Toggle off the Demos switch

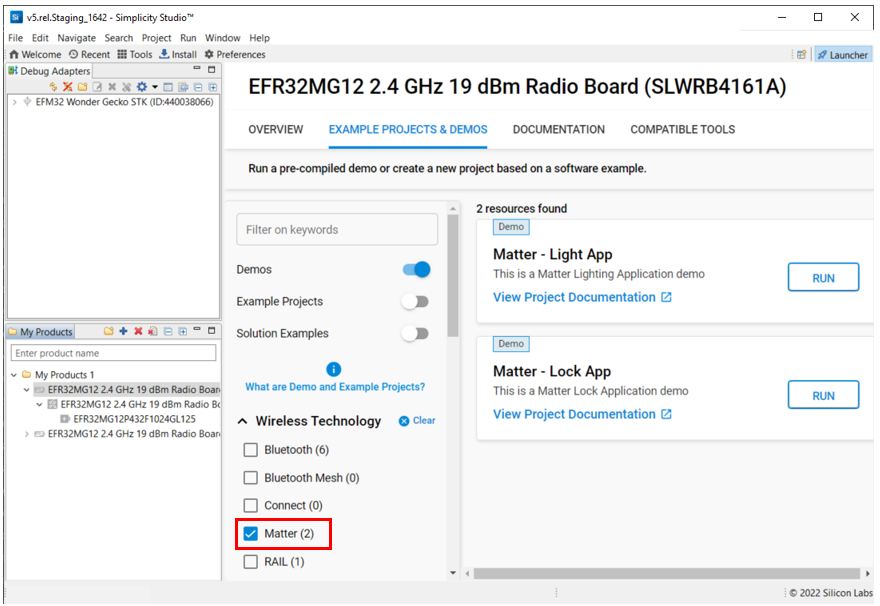click(417, 269)
